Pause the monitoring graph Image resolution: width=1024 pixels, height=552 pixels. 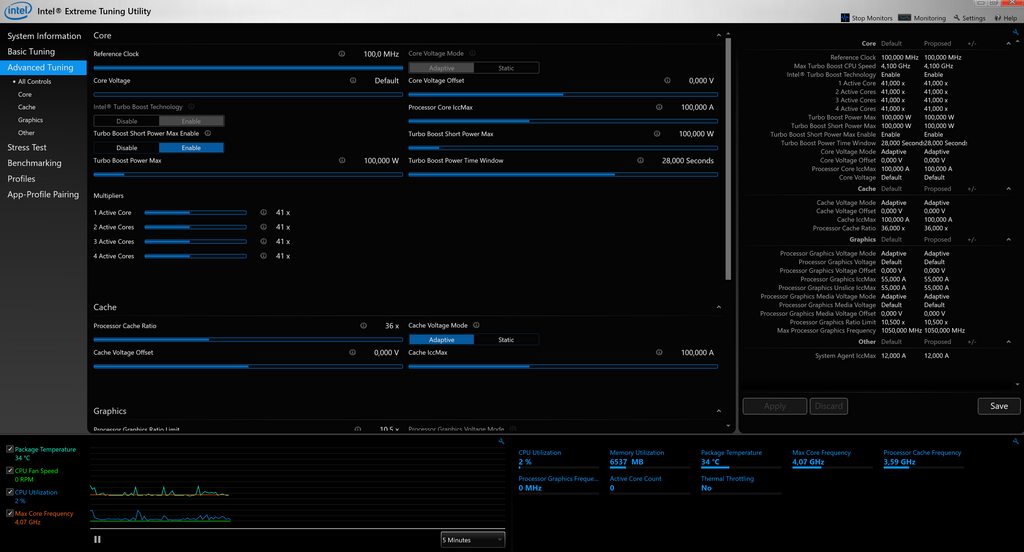97,540
